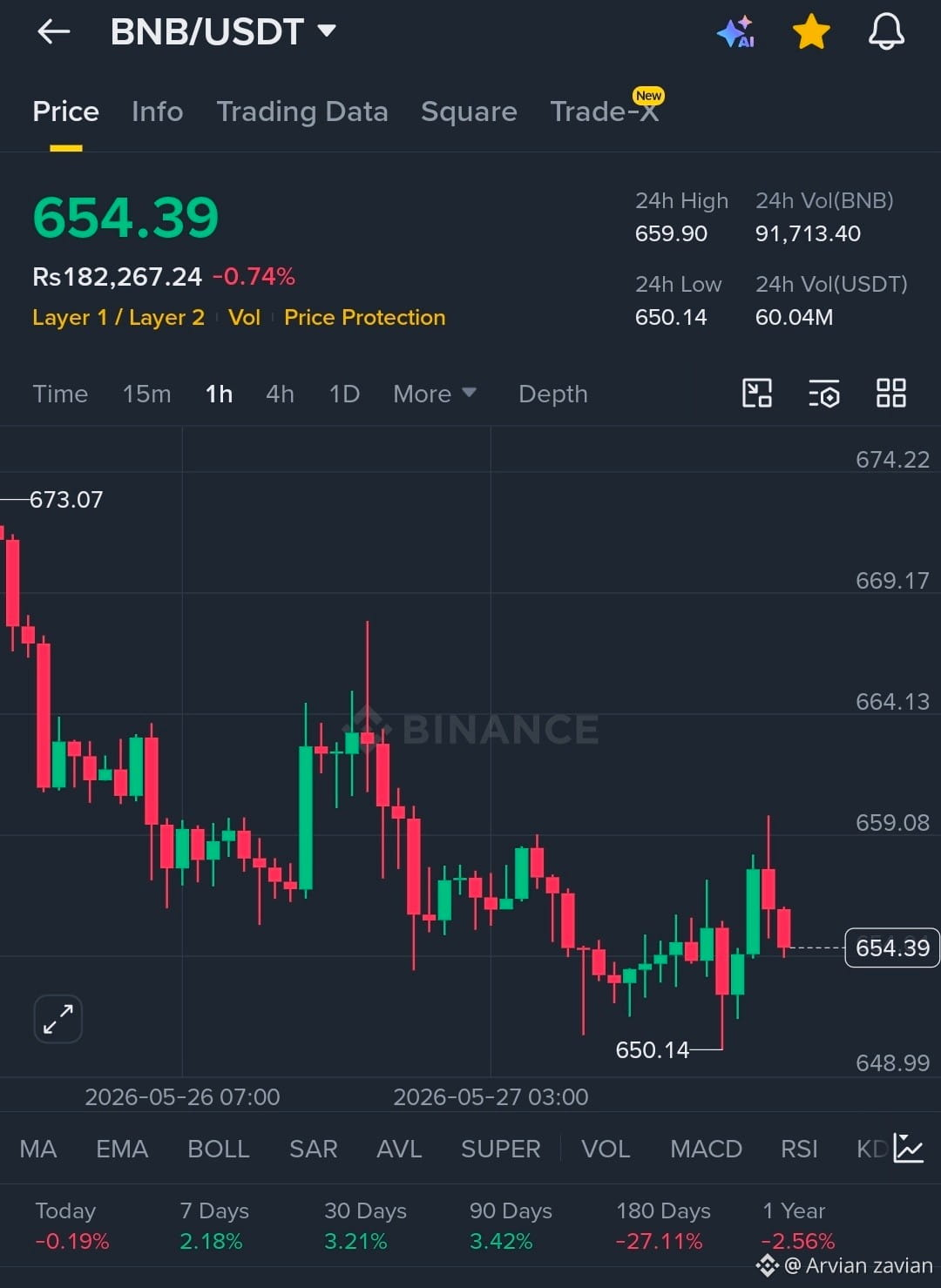Switch to the Depth chart
The image size is (941, 1288).
(x=553, y=394)
